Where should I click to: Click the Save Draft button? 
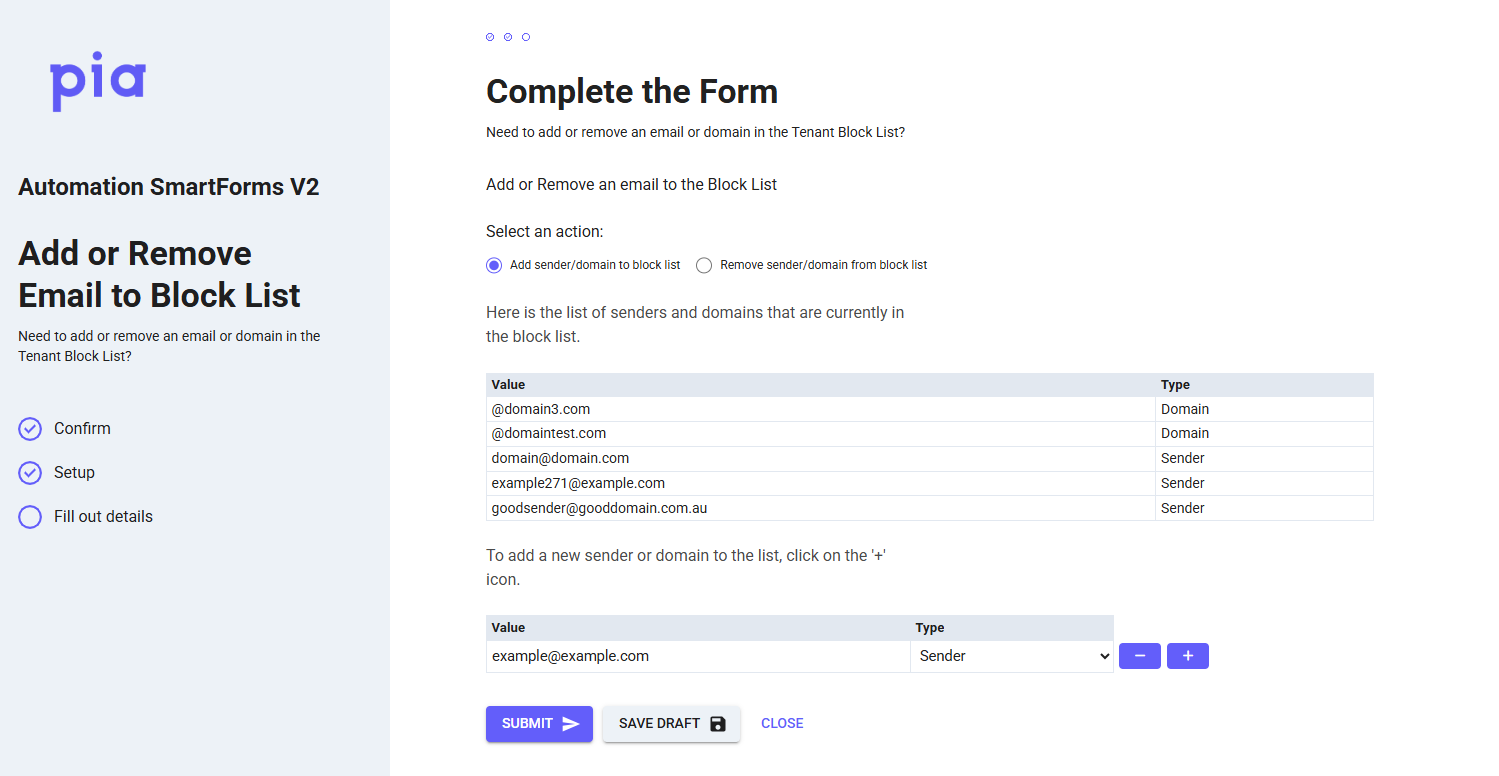[671, 724]
